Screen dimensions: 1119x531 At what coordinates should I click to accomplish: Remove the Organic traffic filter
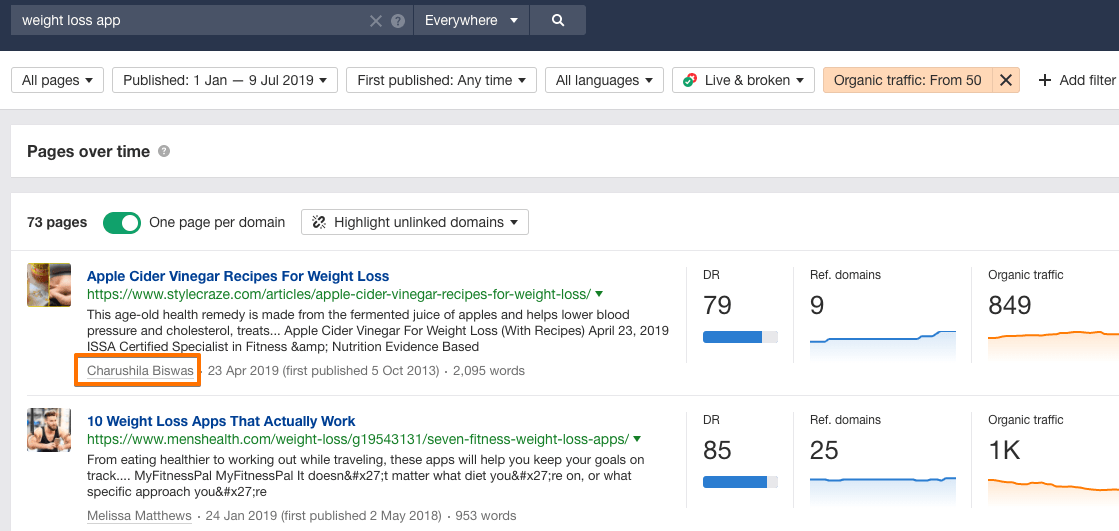pyautogui.click(x=1006, y=80)
